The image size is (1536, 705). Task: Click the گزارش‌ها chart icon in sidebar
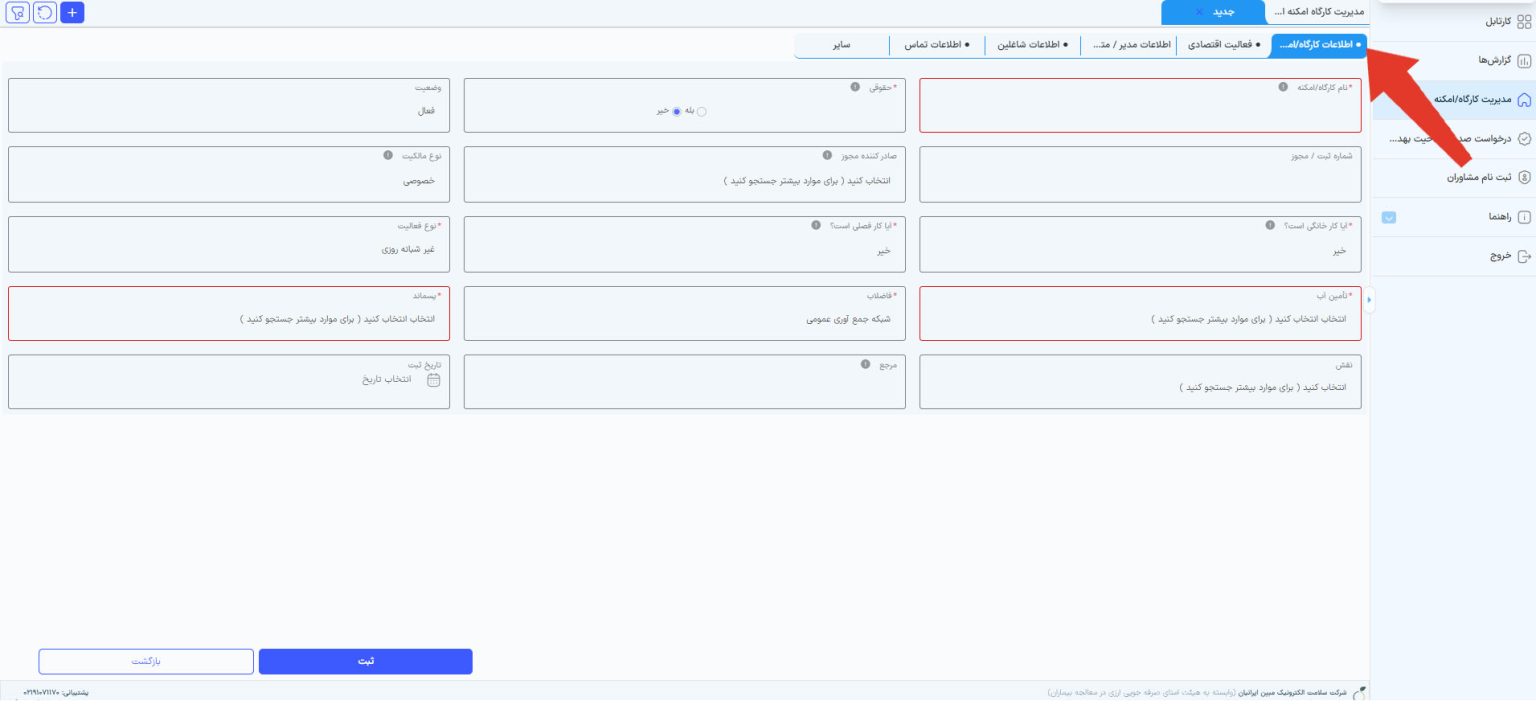click(x=1524, y=60)
